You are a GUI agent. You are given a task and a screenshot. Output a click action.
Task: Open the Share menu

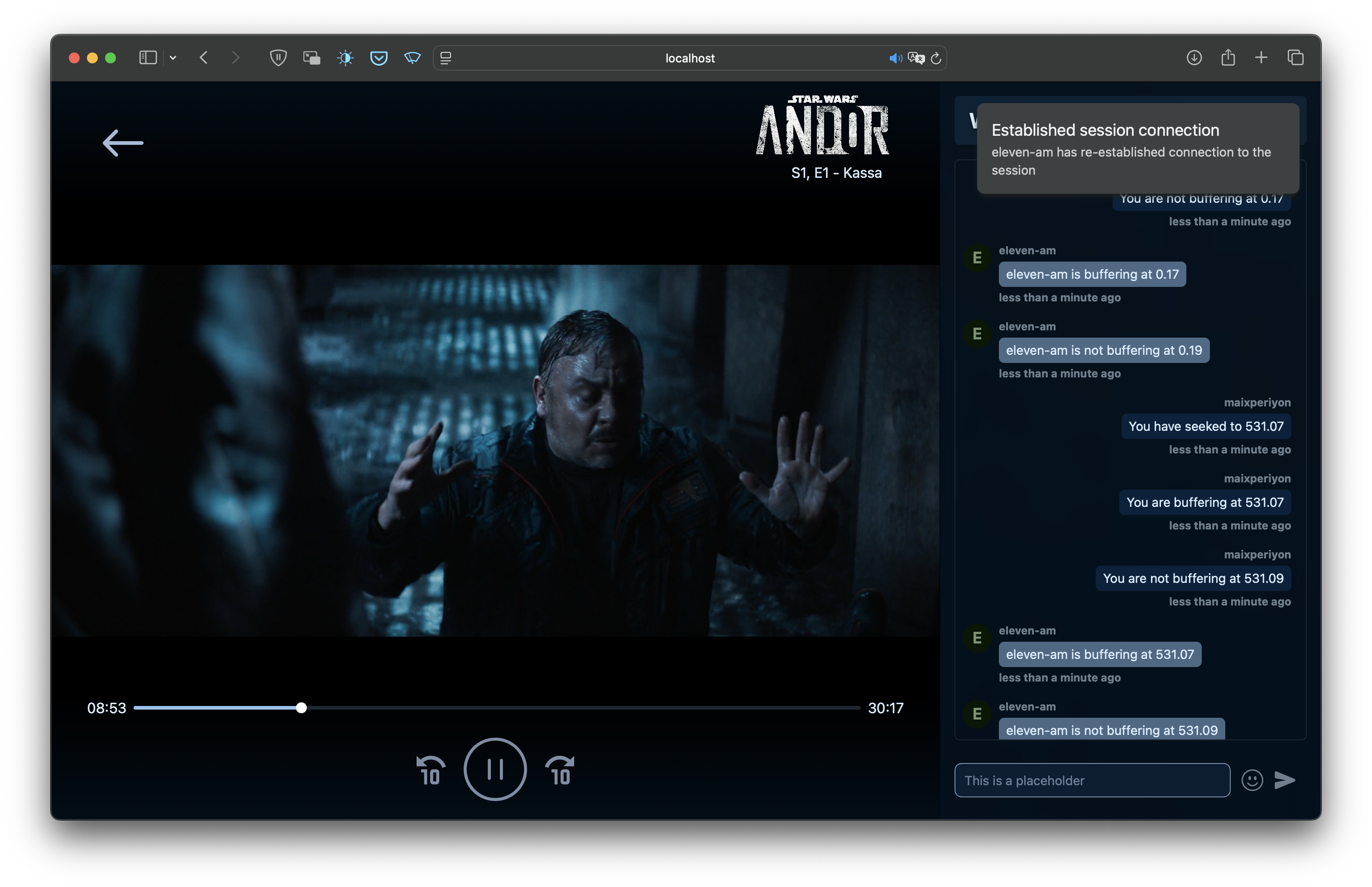click(x=1228, y=57)
